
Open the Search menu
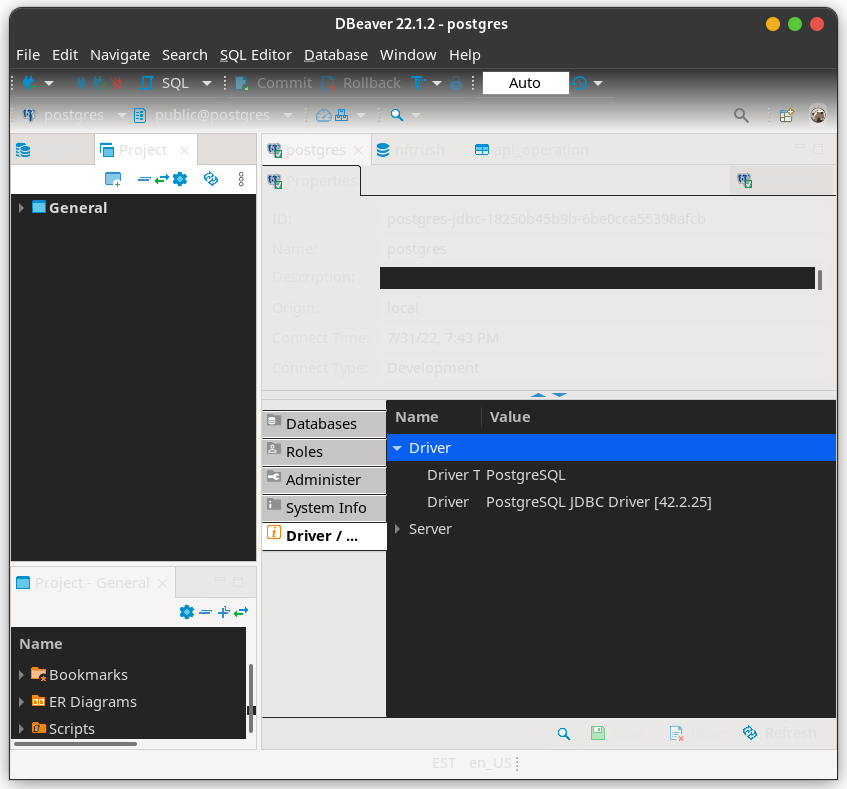pos(185,55)
